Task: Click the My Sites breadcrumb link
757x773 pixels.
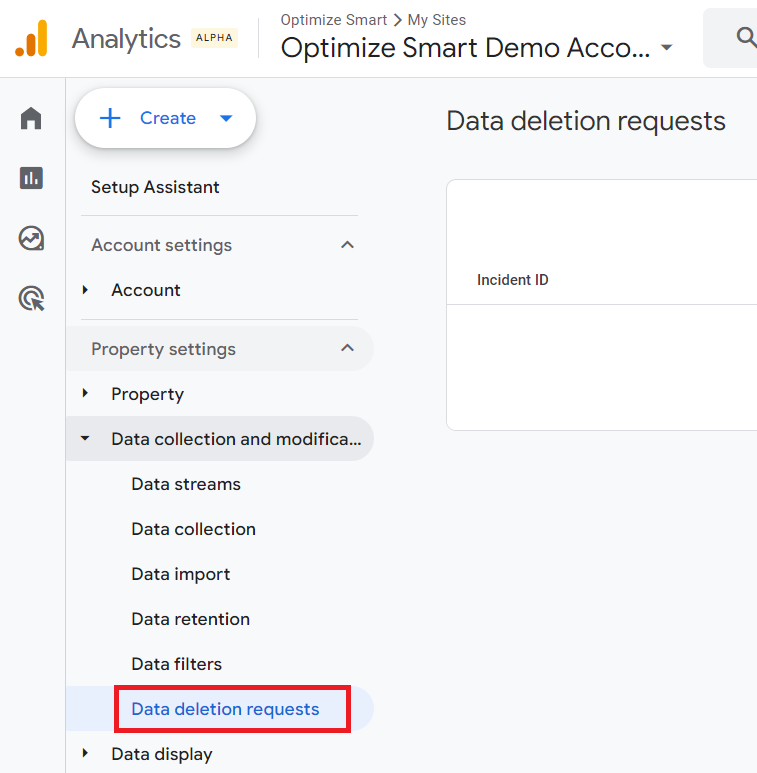Action: point(437,20)
